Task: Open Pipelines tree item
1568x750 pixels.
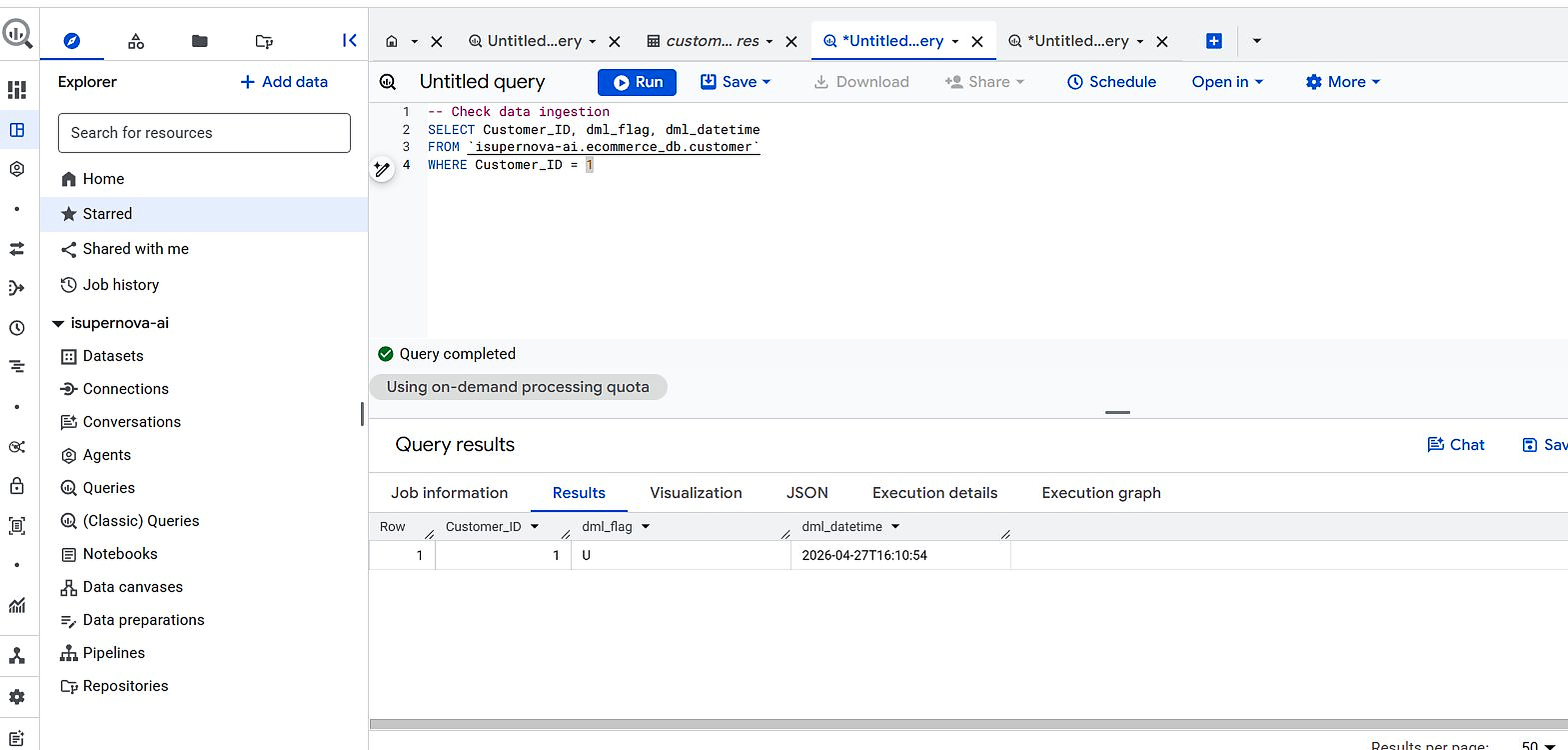Action: pos(114,652)
